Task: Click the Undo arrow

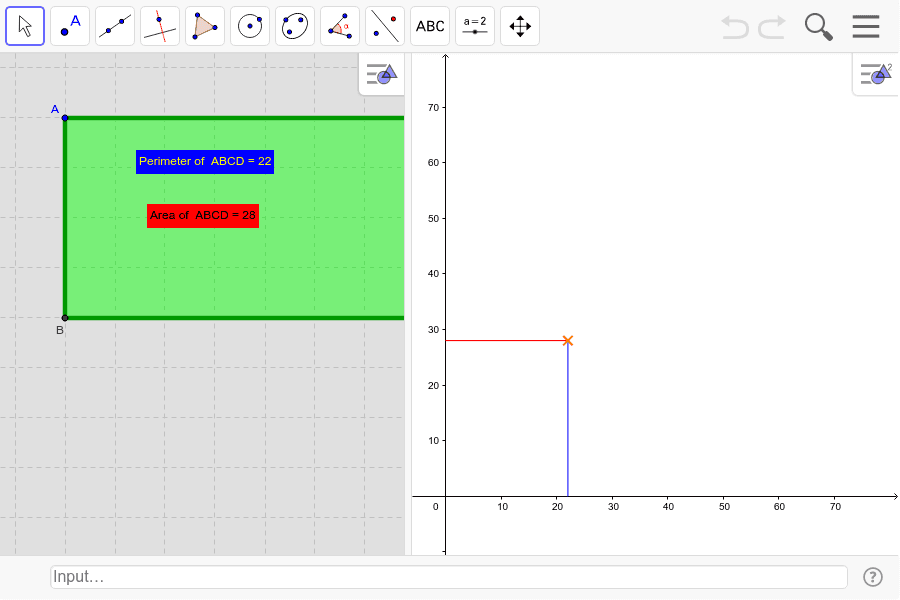Action: [734, 27]
